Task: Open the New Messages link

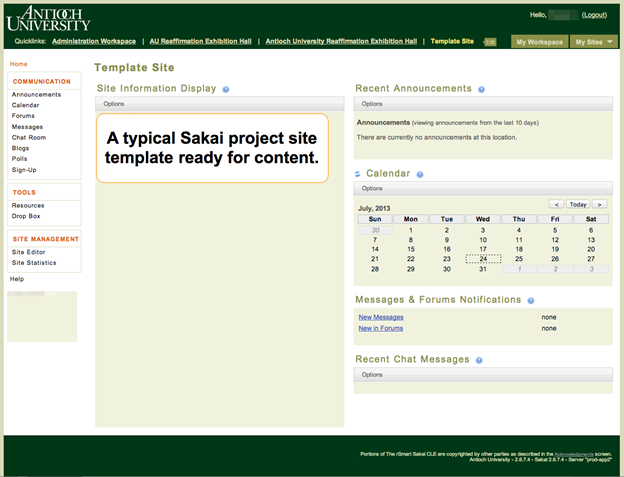Action: tap(381, 317)
